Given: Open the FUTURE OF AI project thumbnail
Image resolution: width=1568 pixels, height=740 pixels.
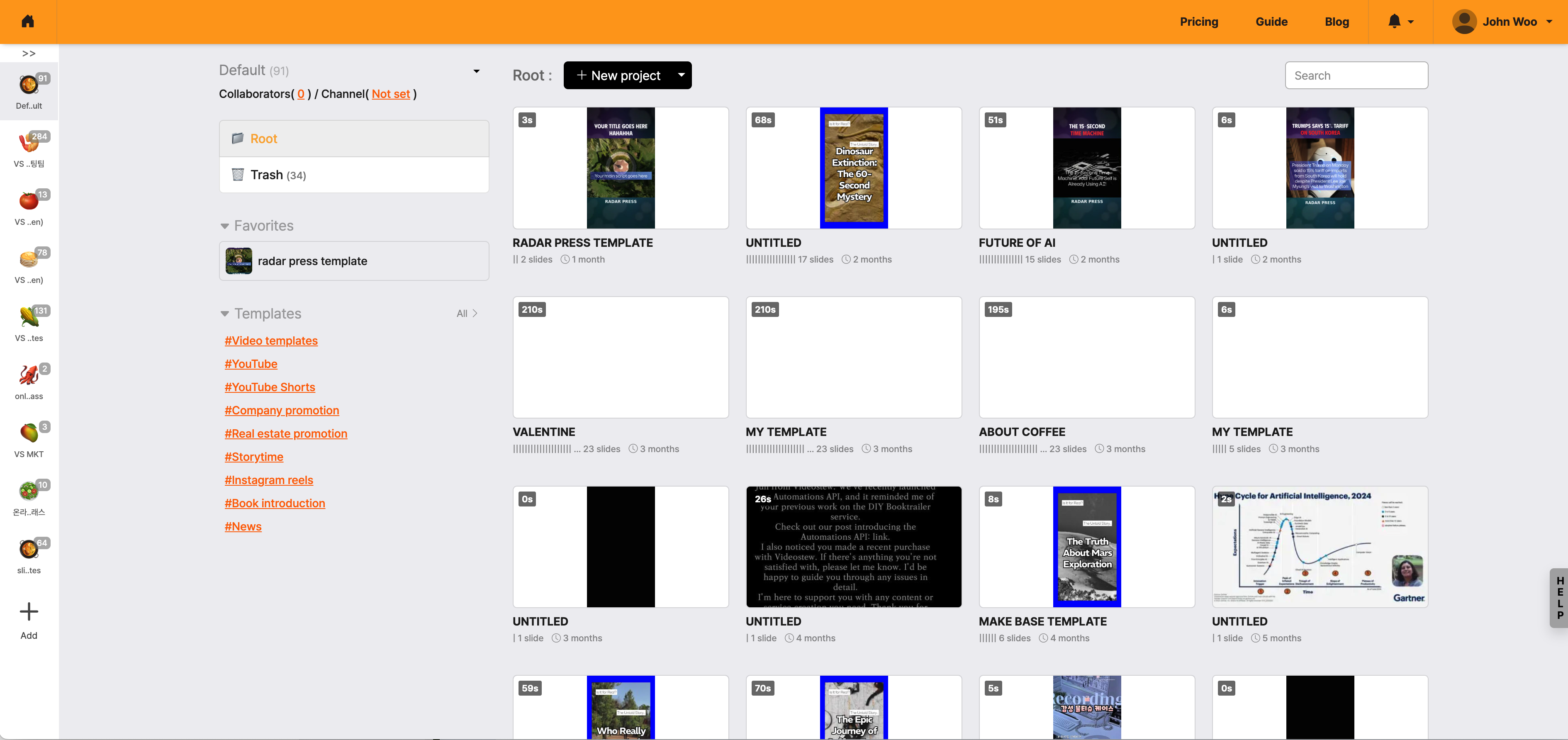Looking at the screenshot, I should 1086,168.
